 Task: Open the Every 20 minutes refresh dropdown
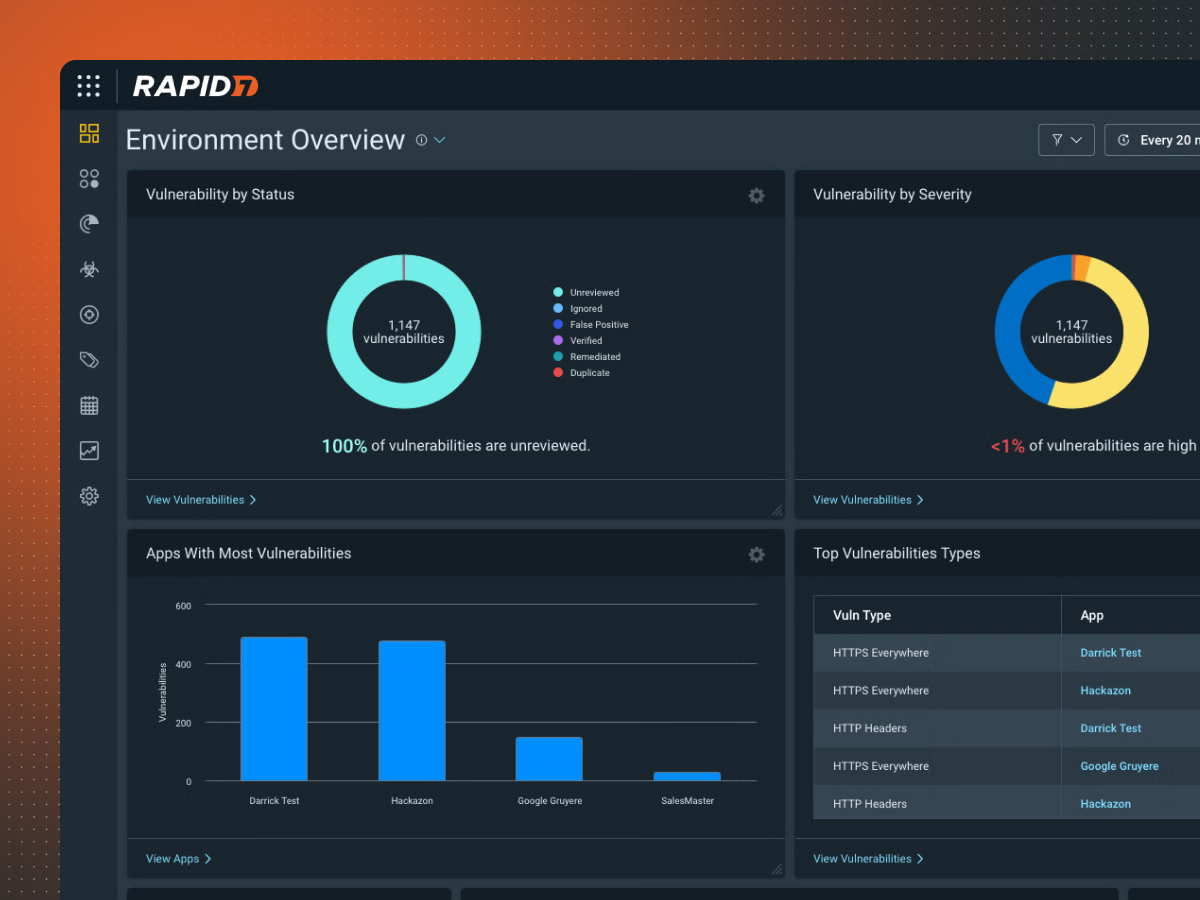tap(1160, 140)
